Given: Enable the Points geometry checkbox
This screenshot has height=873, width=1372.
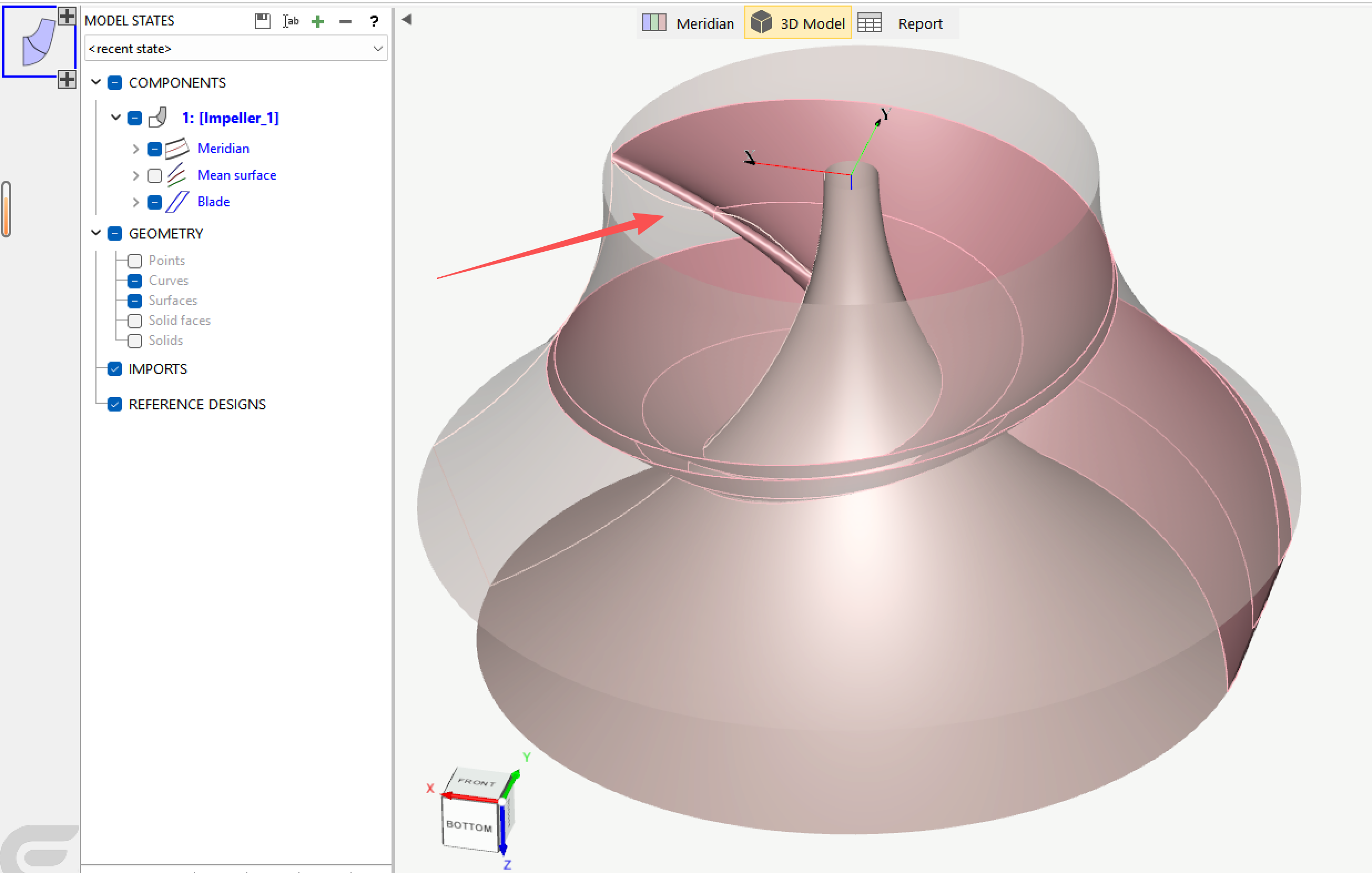Looking at the screenshot, I should tap(135, 261).
